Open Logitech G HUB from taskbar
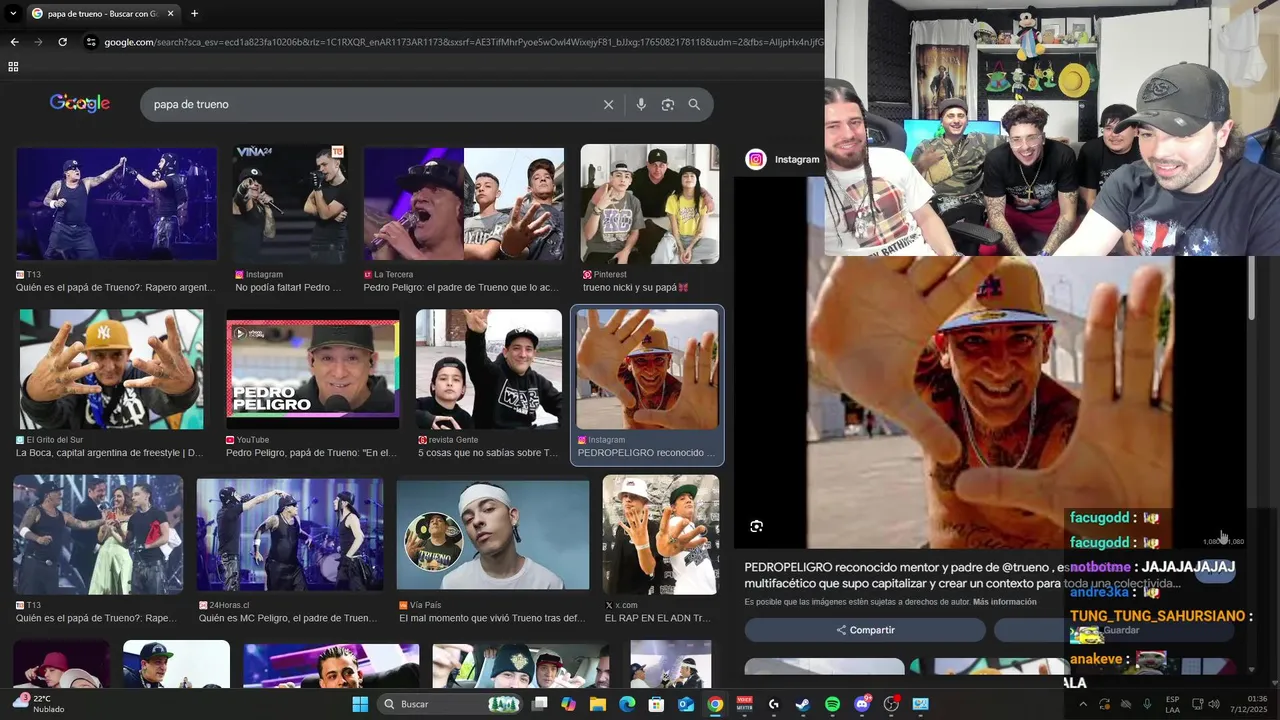The width and height of the screenshot is (1280, 720). 773,704
